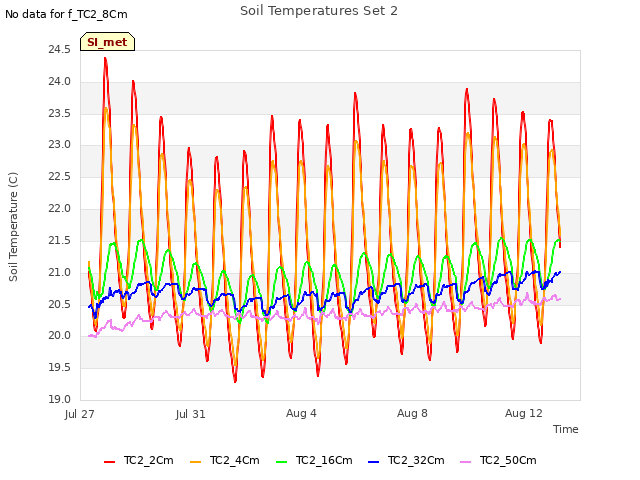This screenshot has width=640, height=480.
Task: Click the 22.0 y-axis tick label
Action: pyautogui.click(x=60, y=208)
